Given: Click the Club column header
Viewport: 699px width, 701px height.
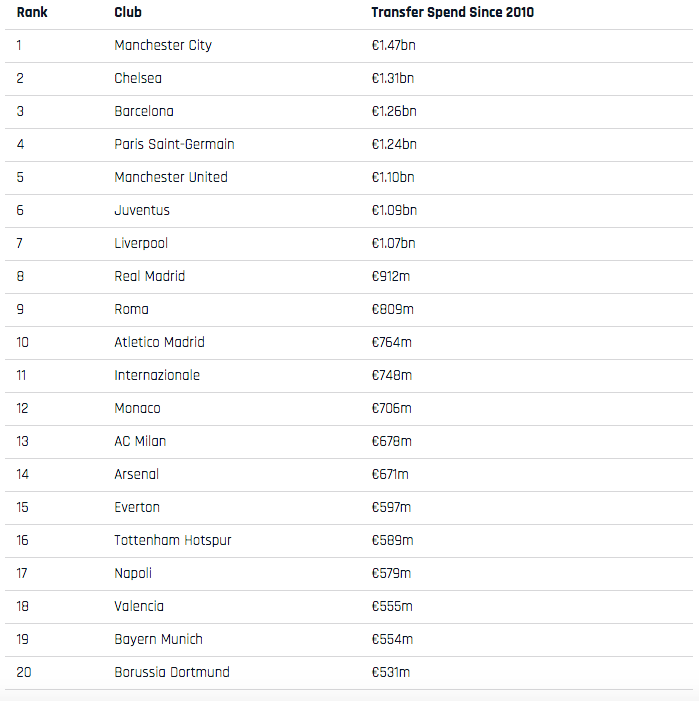Looking at the screenshot, I should pos(128,13).
